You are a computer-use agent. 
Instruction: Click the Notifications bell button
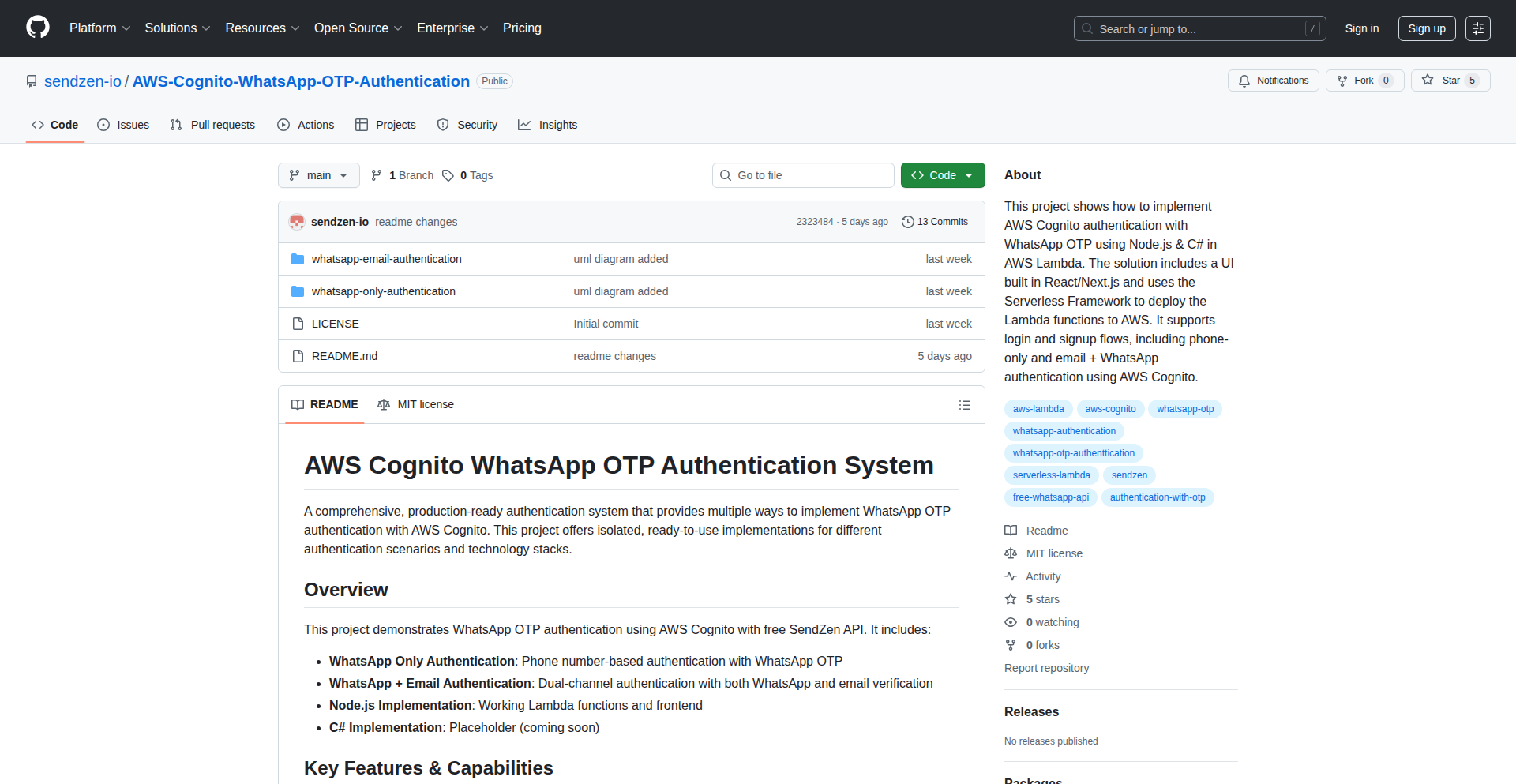tap(1273, 81)
